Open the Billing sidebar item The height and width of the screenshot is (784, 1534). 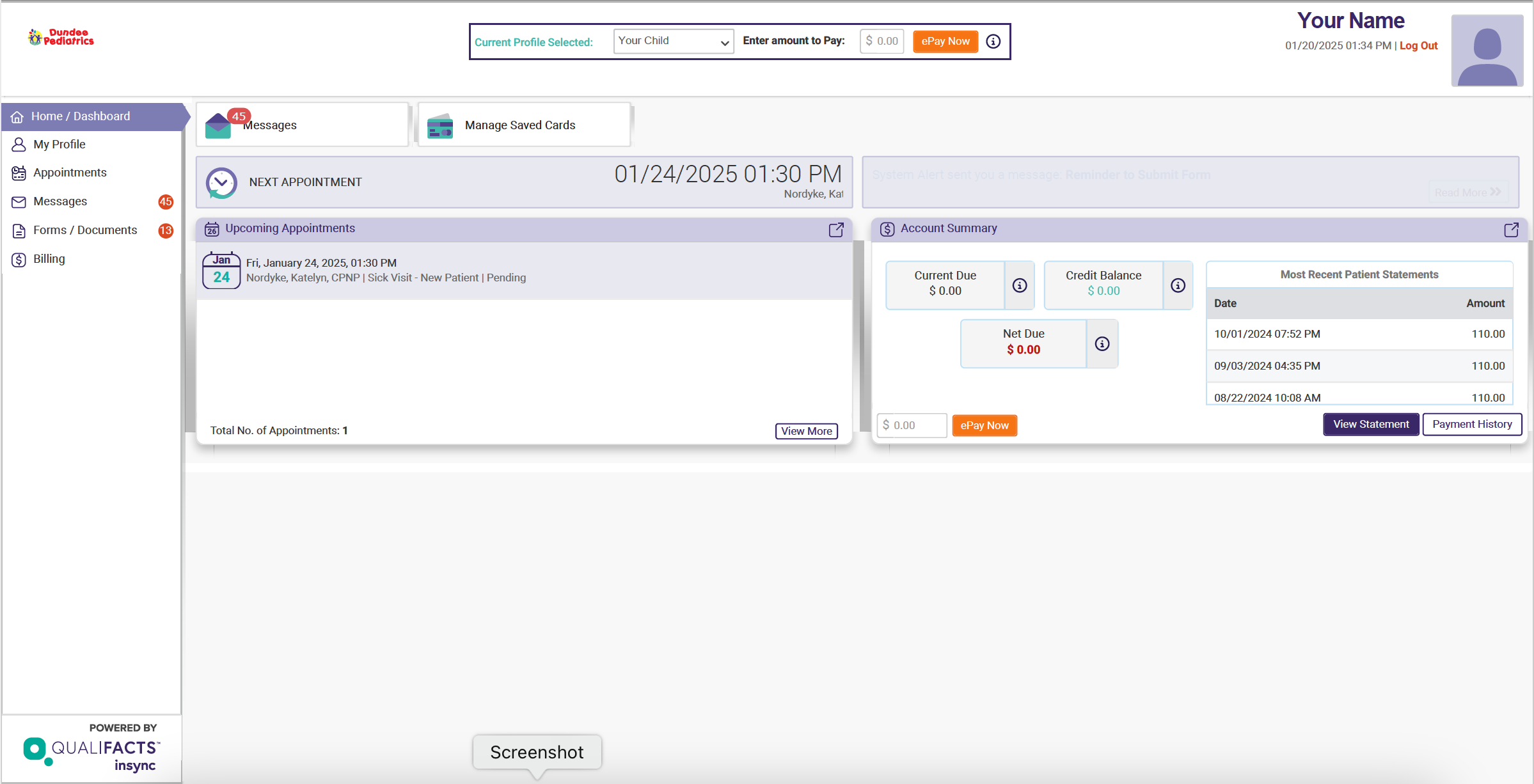click(x=49, y=259)
